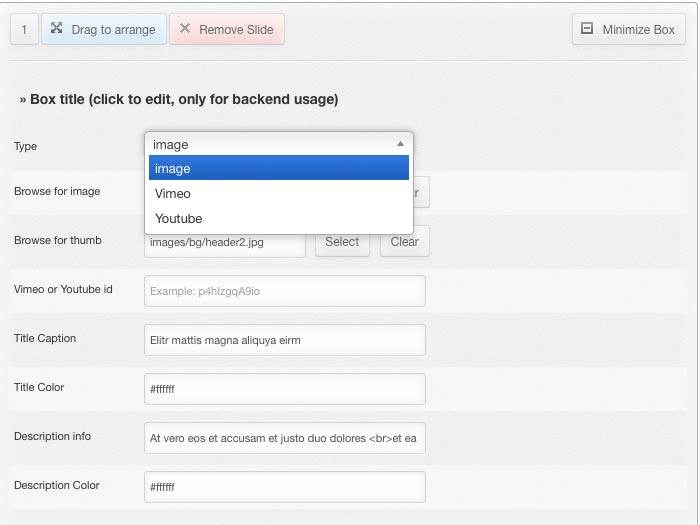Viewport: 700px width, 525px height.
Task: Click the Description Color value field
Action: tap(284, 487)
